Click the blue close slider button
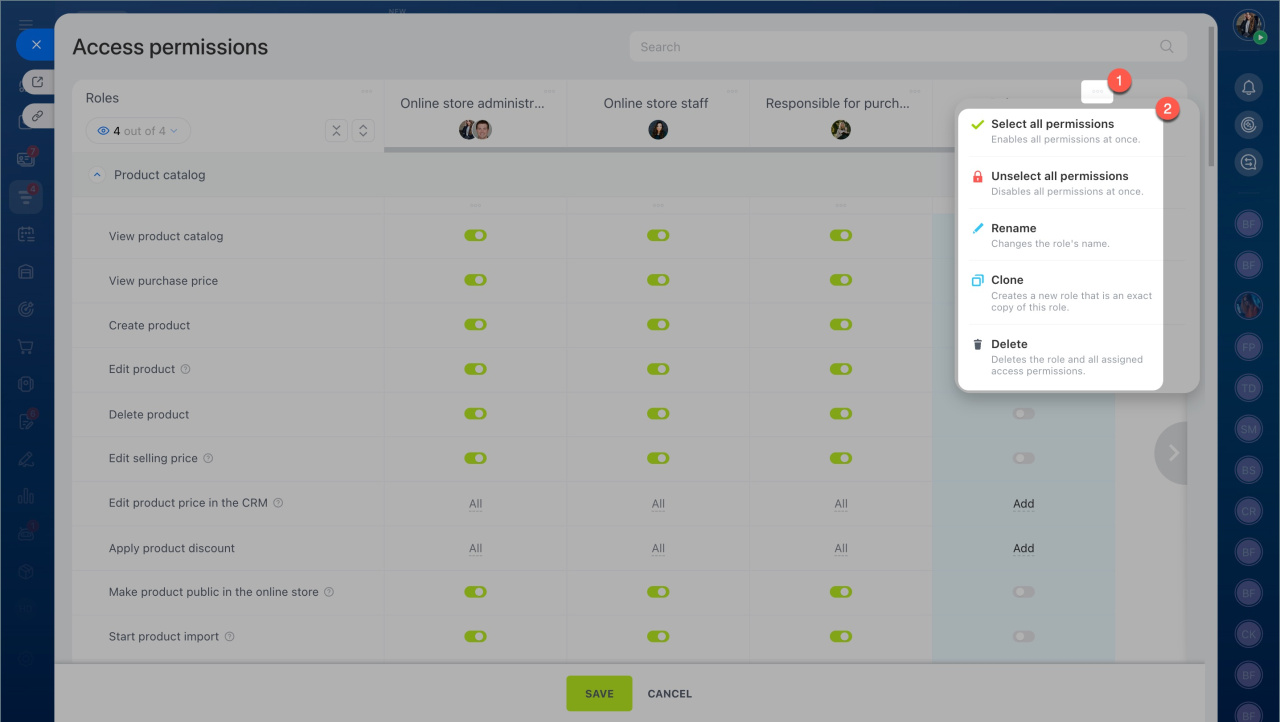Viewport: 1280px width, 722px height. [x=36, y=45]
